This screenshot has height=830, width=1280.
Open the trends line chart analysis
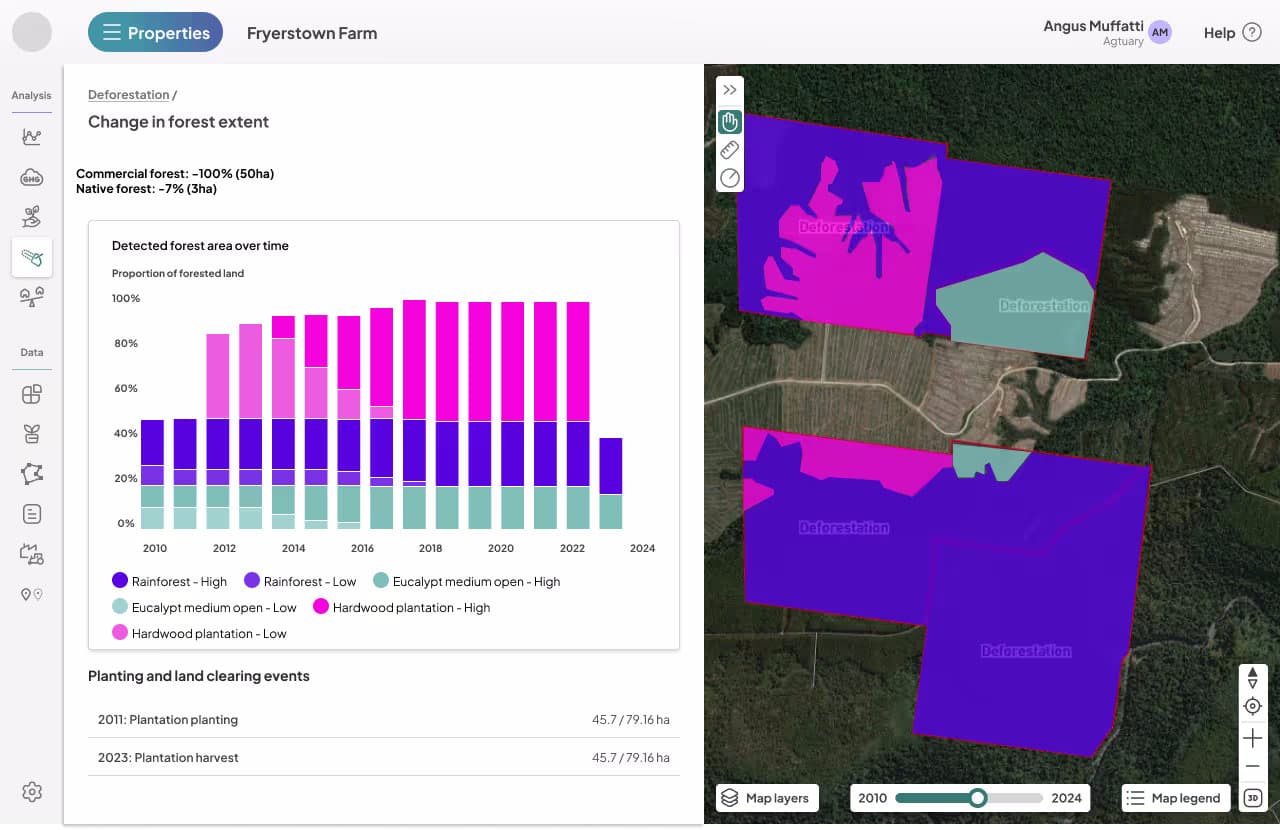(31, 137)
